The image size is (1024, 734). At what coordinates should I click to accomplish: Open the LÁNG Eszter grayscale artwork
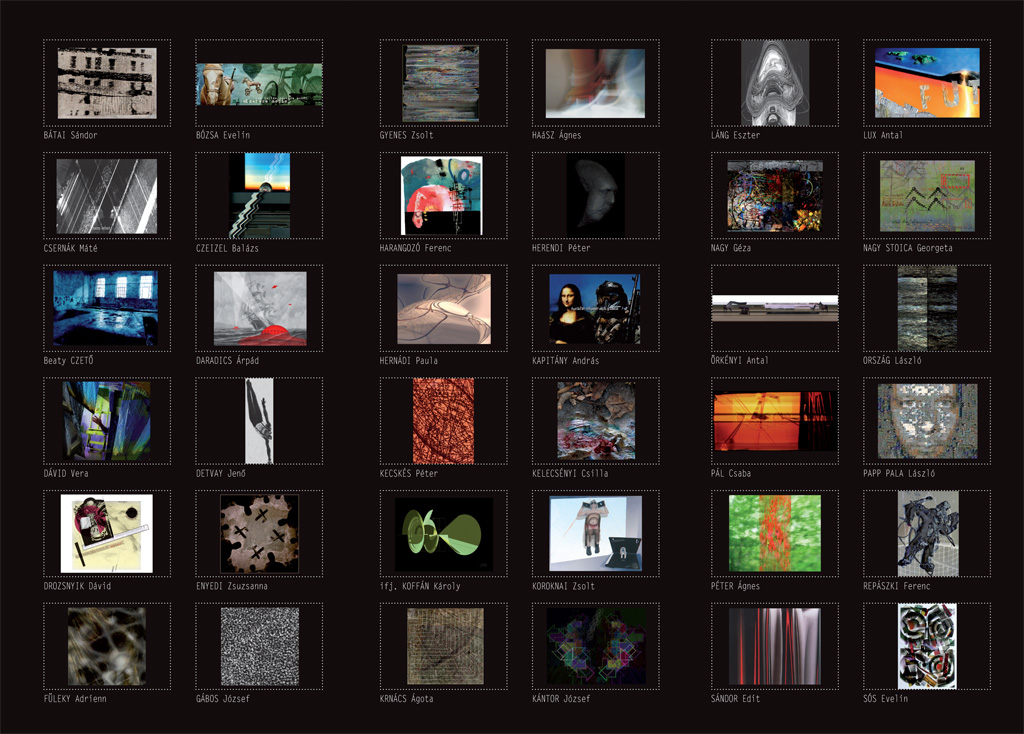click(775, 83)
